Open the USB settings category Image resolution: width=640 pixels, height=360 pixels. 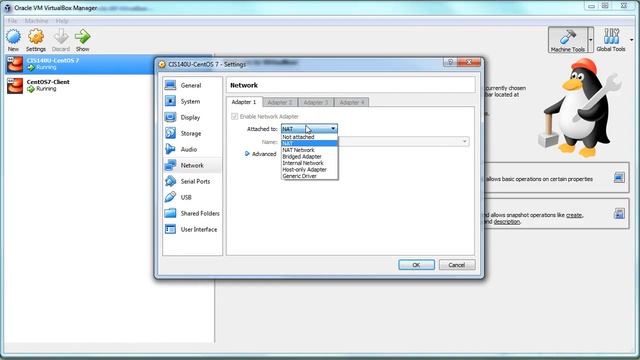coord(192,197)
